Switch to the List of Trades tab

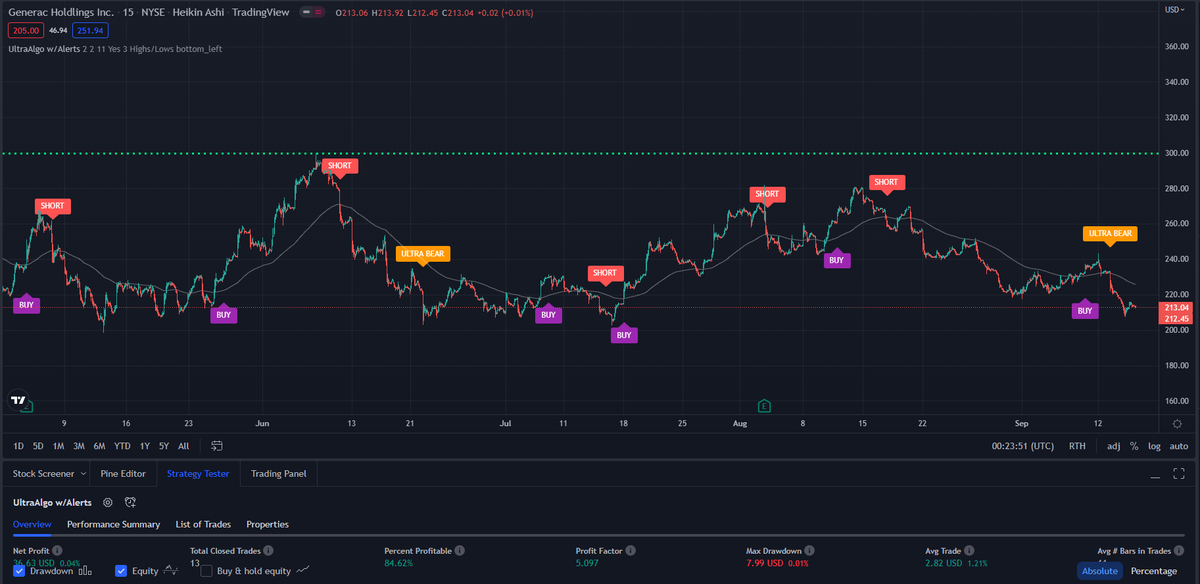(x=203, y=524)
